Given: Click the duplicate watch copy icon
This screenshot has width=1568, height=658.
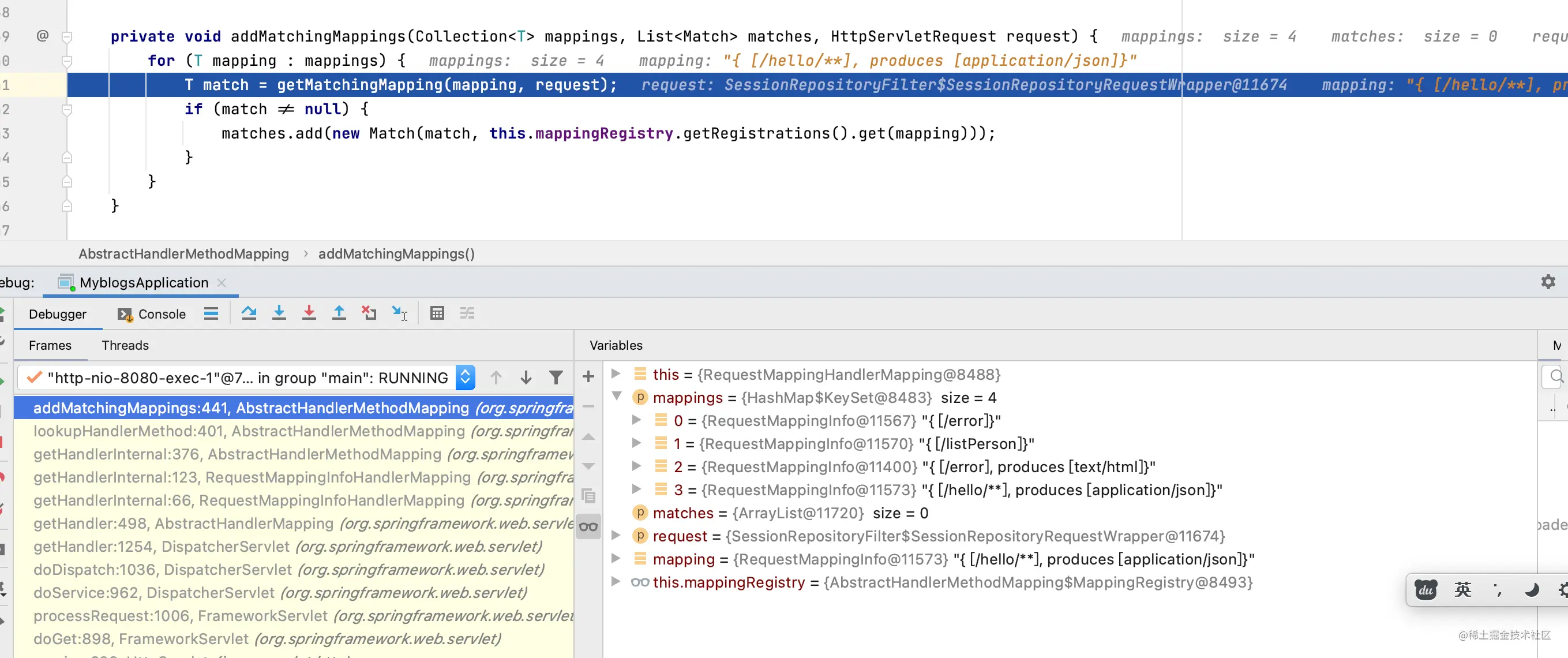Looking at the screenshot, I should 588,496.
